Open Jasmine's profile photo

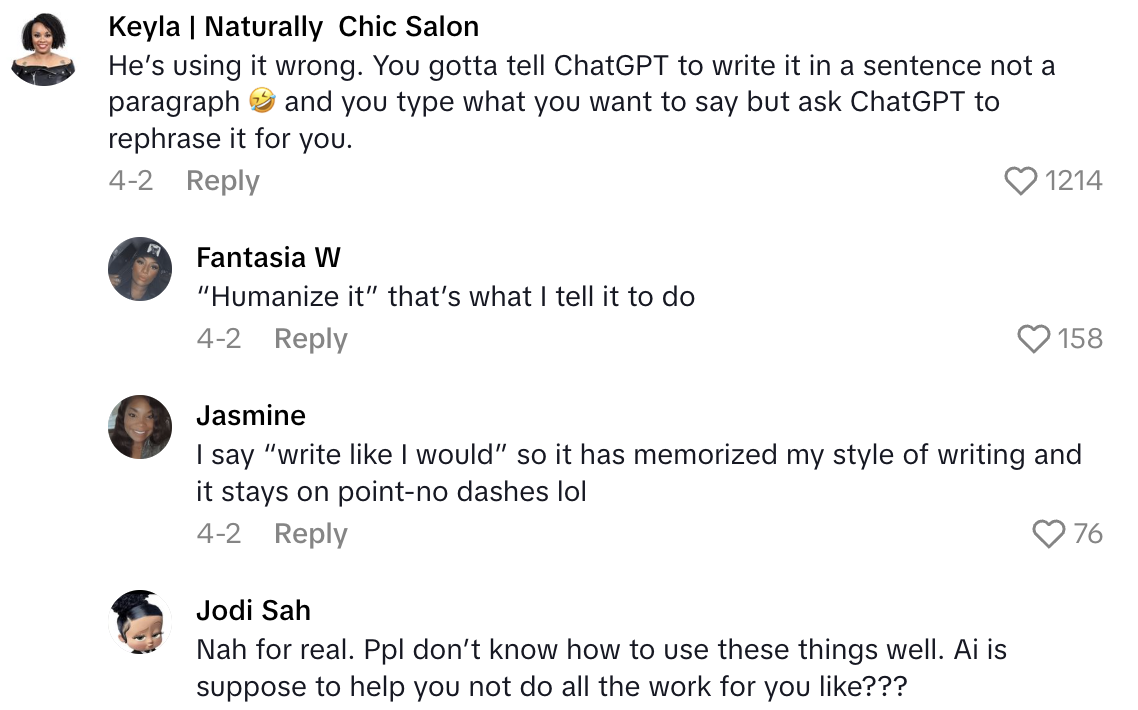(140, 426)
